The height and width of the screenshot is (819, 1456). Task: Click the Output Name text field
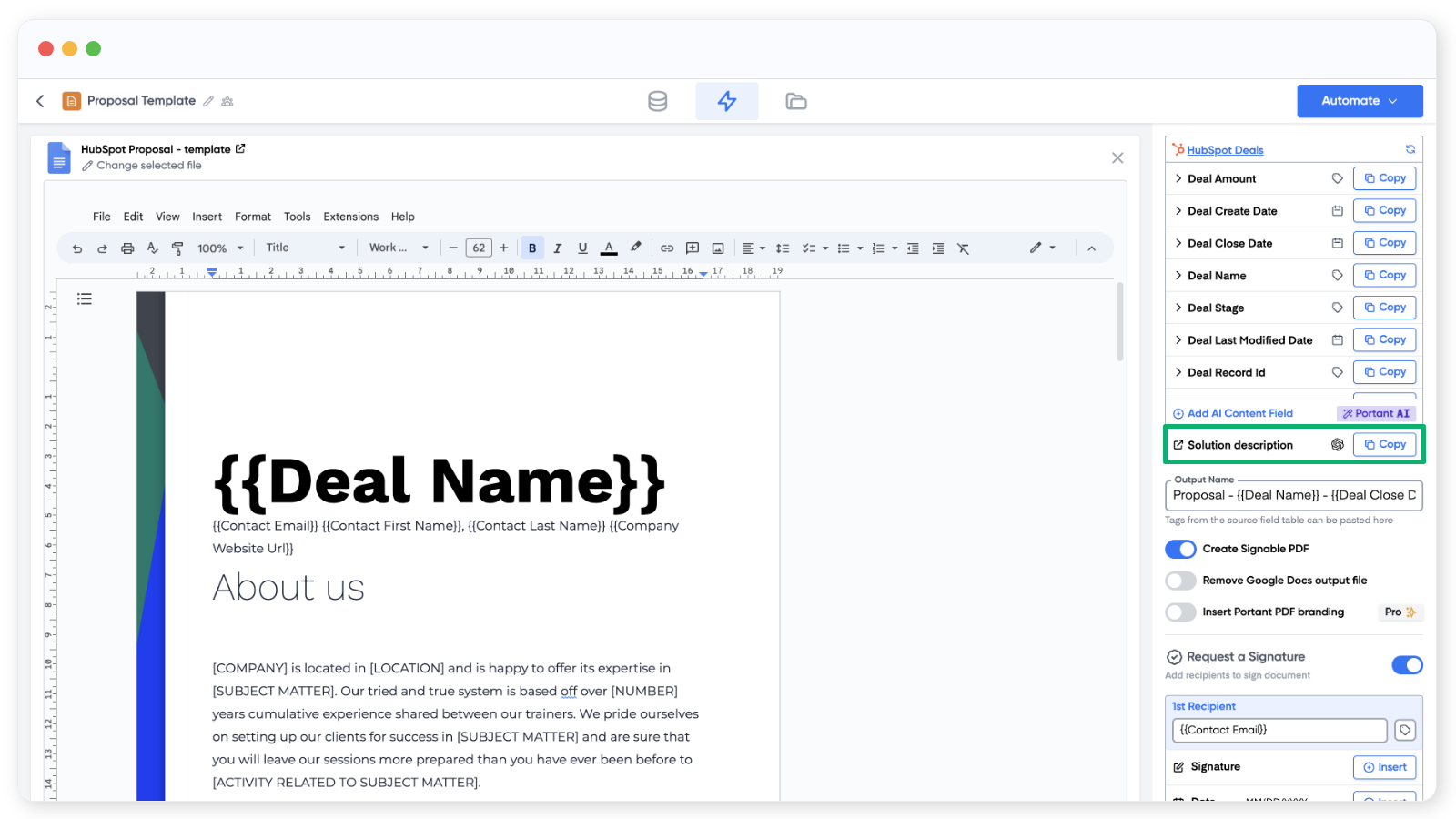tap(1293, 495)
